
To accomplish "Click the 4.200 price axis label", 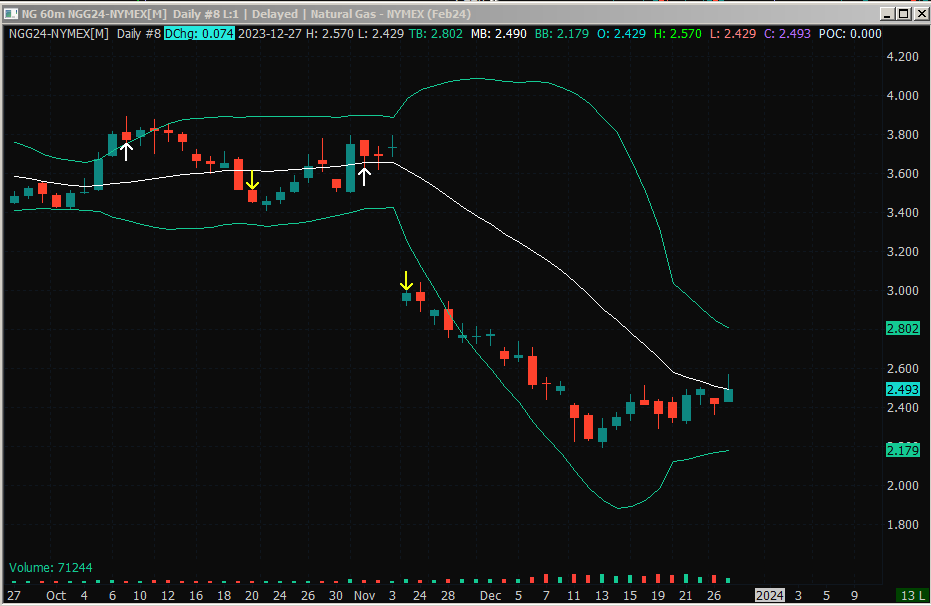I will (x=902, y=56).
